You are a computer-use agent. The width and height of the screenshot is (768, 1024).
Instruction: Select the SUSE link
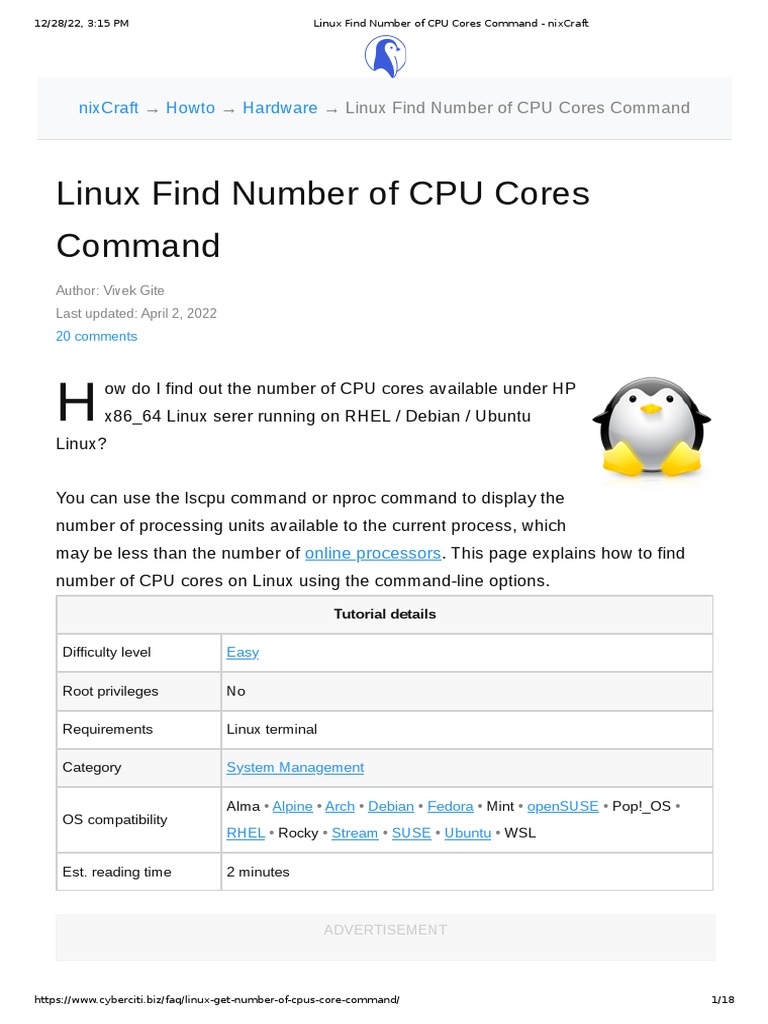(x=411, y=833)
